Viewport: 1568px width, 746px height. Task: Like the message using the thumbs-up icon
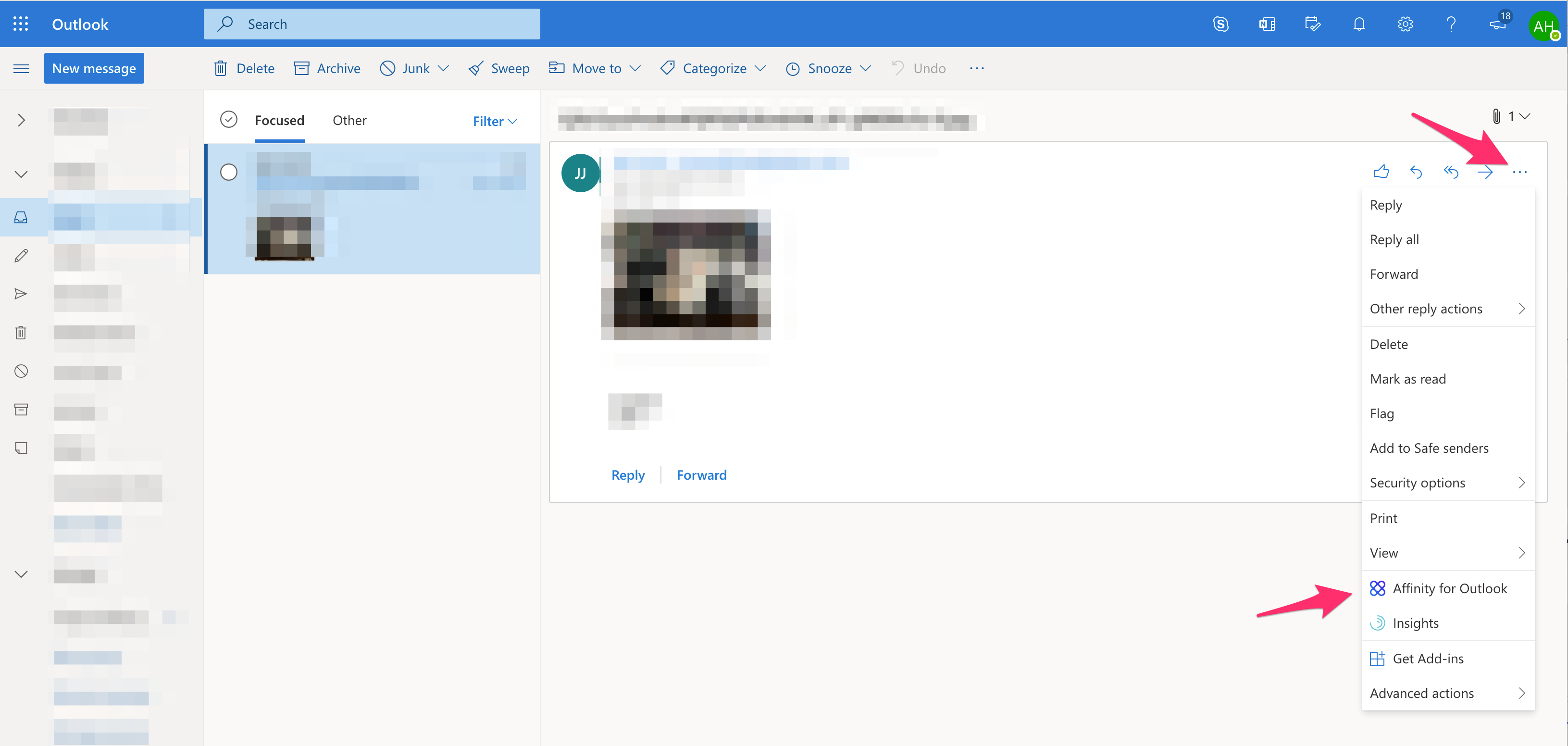click(1382, 172)
